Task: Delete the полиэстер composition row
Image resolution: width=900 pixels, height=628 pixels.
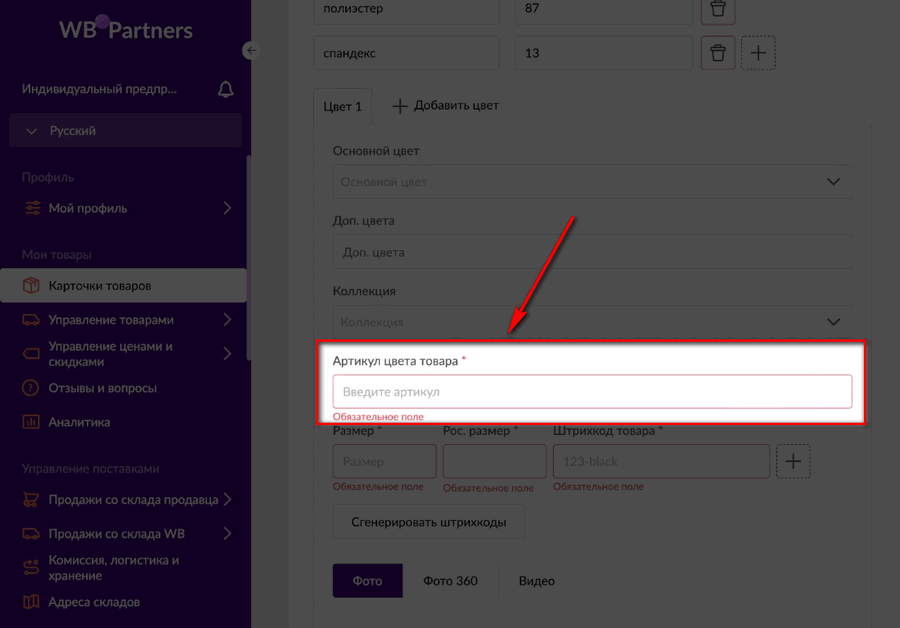Action: pyautogui.click(x=718, y=11)
